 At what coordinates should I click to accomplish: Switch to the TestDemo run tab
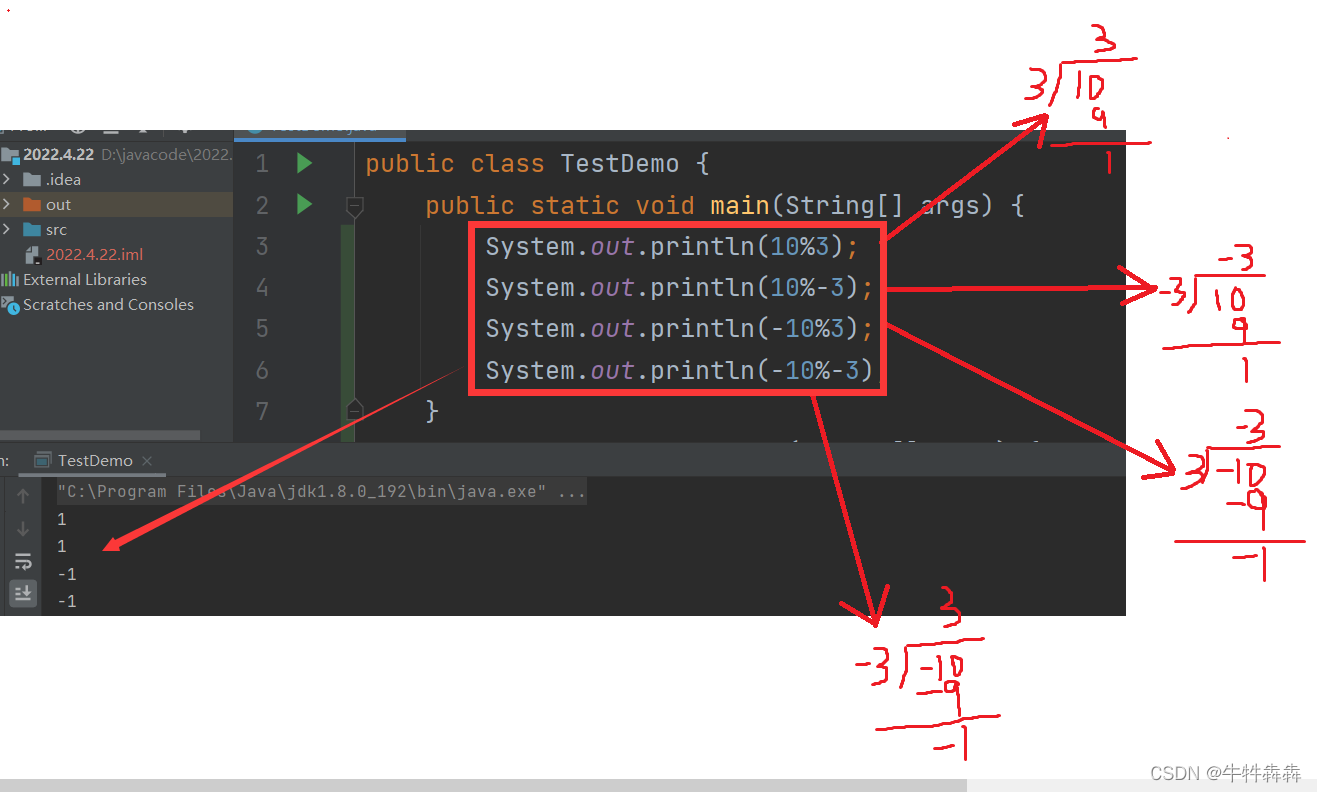pyautogui.click(x=94, y=461)
